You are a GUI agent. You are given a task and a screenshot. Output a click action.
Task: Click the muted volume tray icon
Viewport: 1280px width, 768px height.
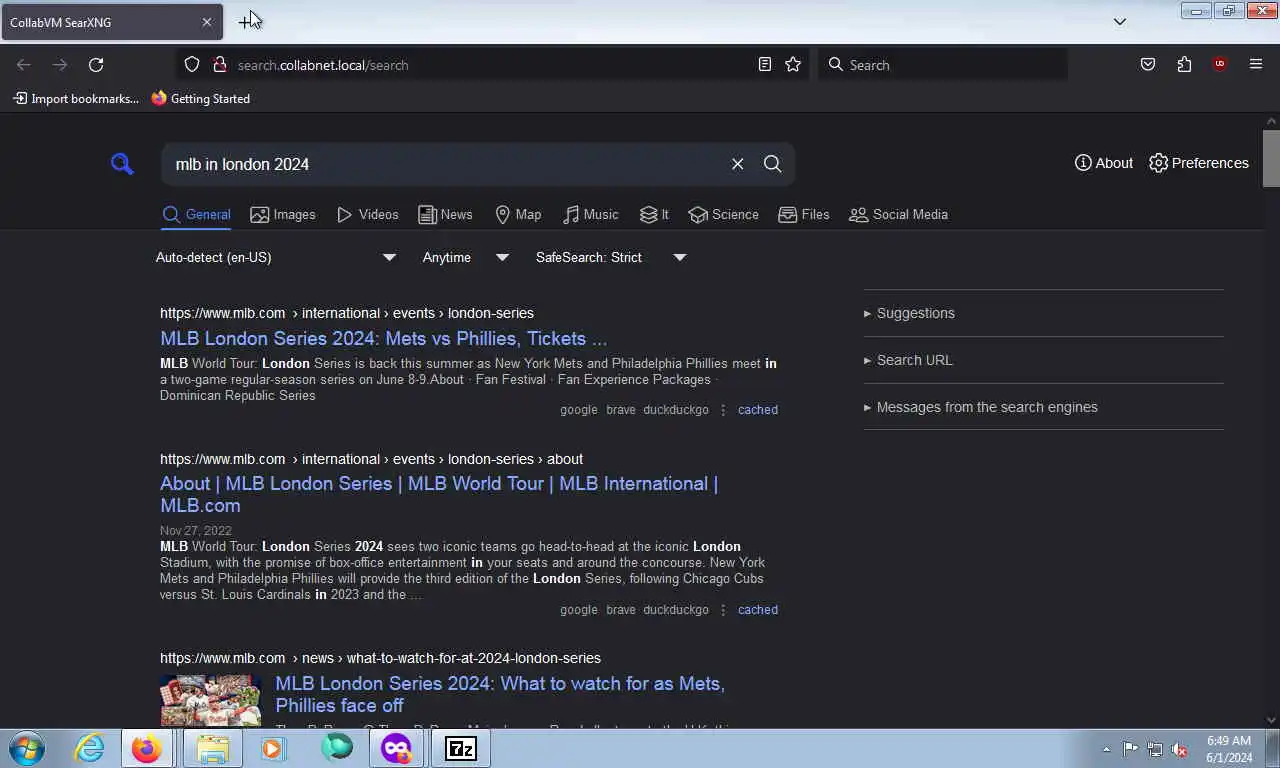[x=1180, y=749]
